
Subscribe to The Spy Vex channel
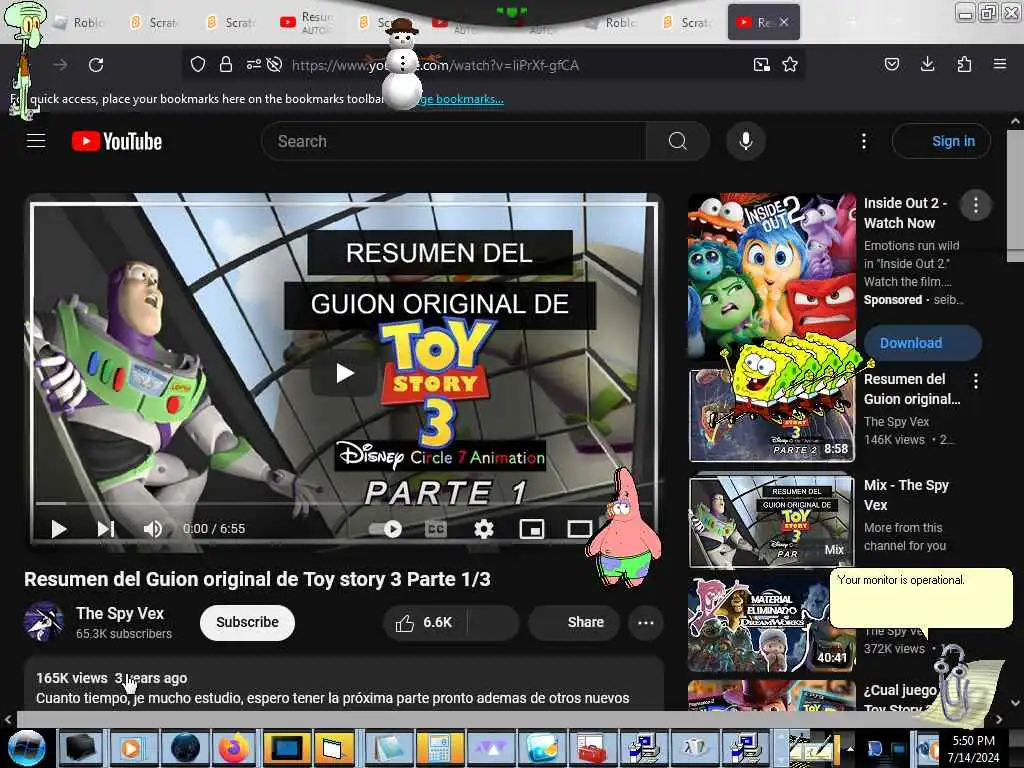pos(247,622)
